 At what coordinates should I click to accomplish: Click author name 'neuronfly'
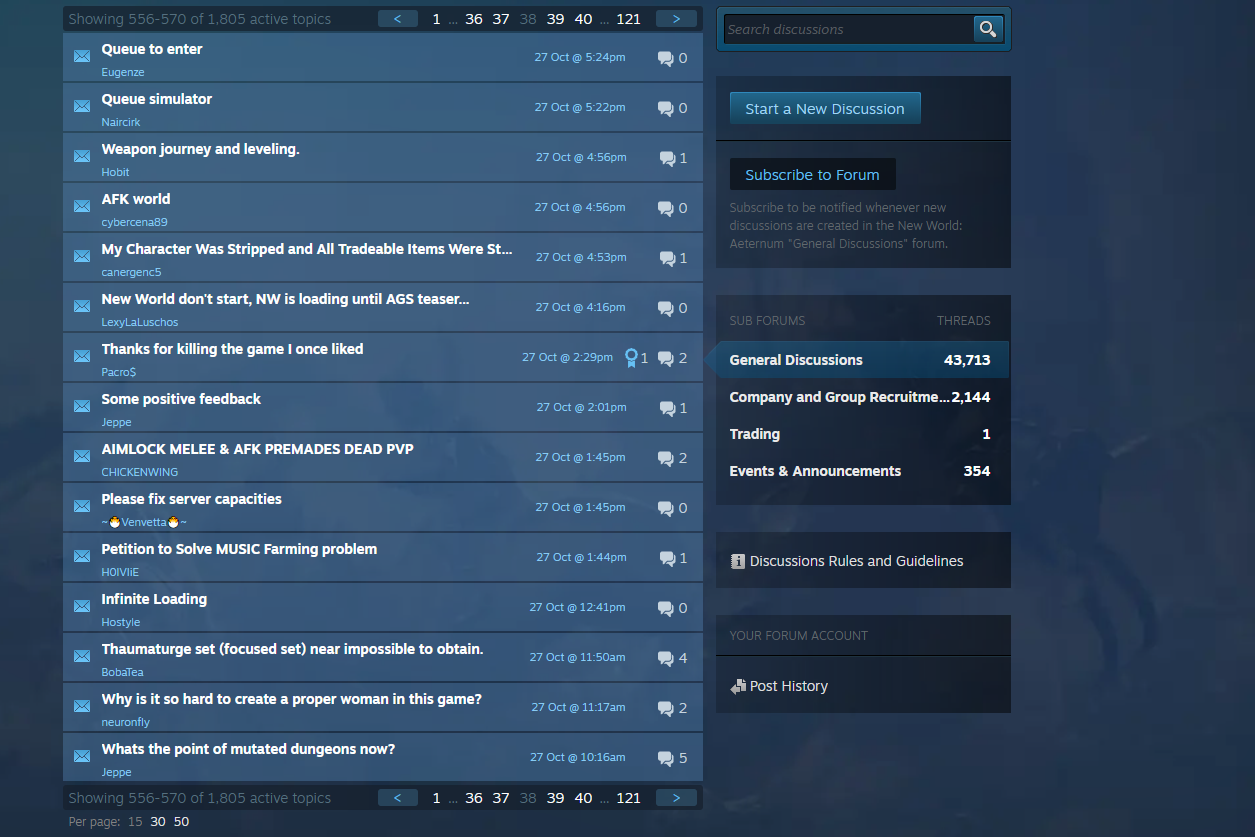pyautogui.click(x=126, y=722)
